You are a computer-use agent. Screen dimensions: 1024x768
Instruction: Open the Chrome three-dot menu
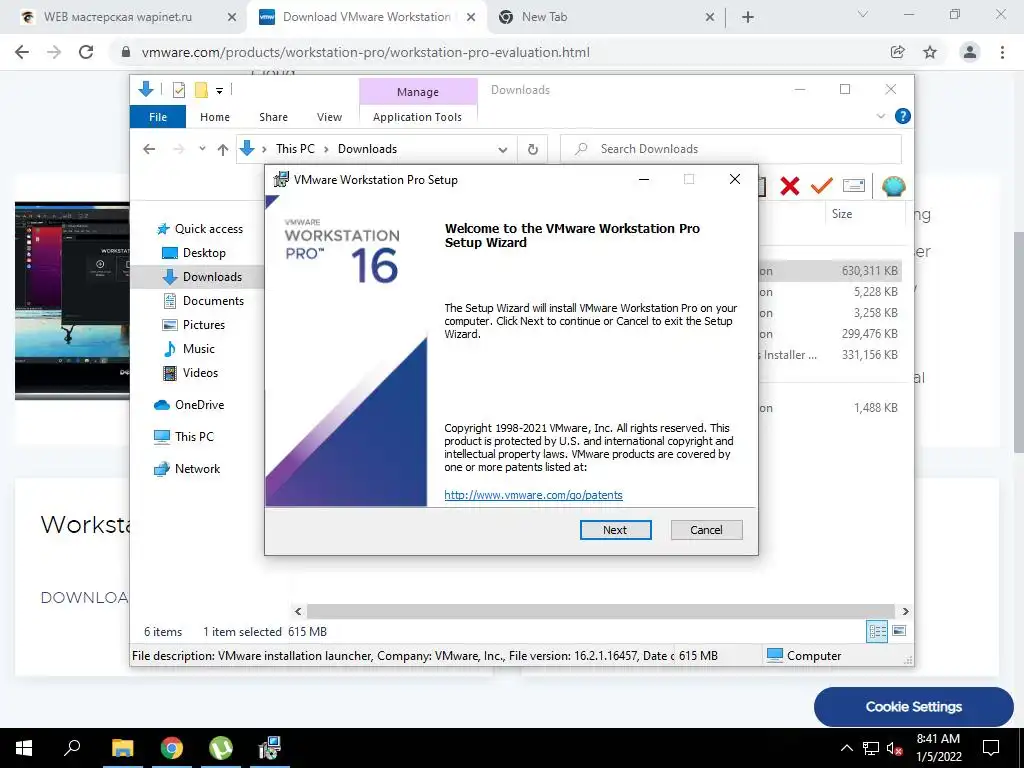[x=1002, y=52]
